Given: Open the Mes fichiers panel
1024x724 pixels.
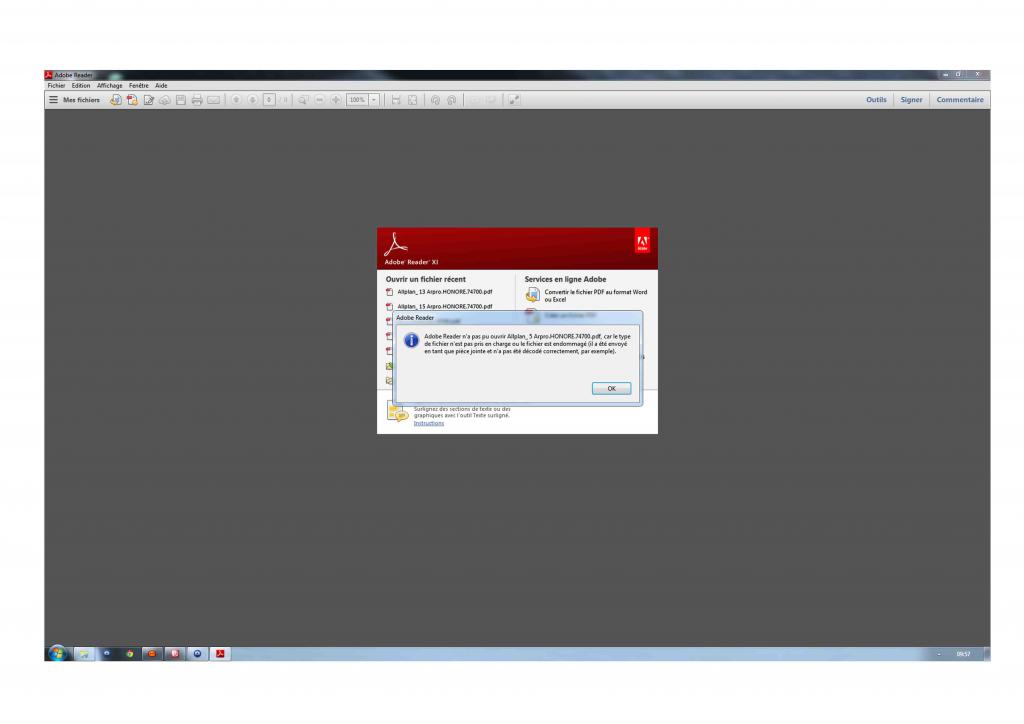Looking at the screenshot, I should coord(74,100).
